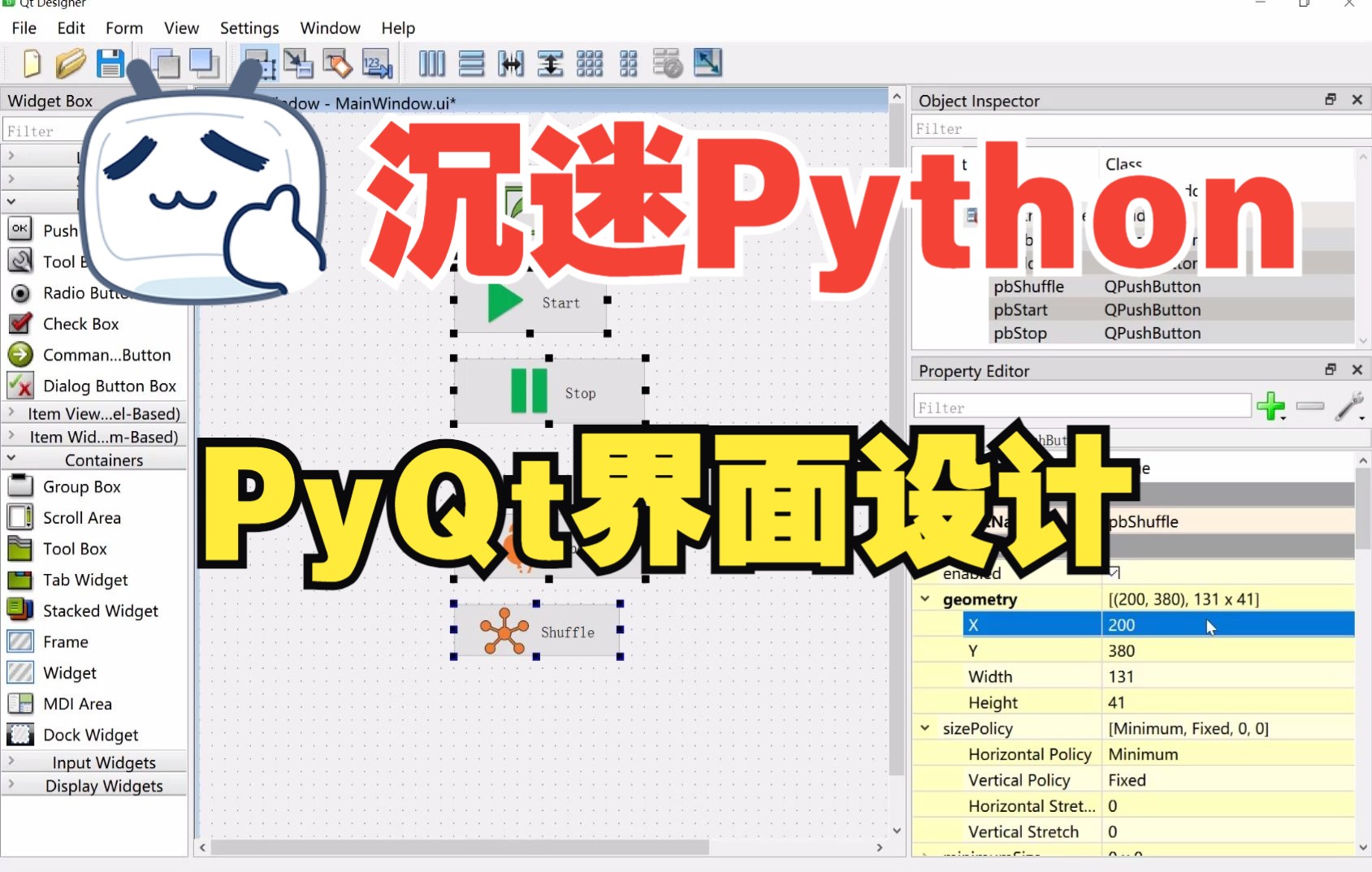Apply Lay Out Horizontally icon
This screenshot has width=1372, height=872.
click(431, 63)
